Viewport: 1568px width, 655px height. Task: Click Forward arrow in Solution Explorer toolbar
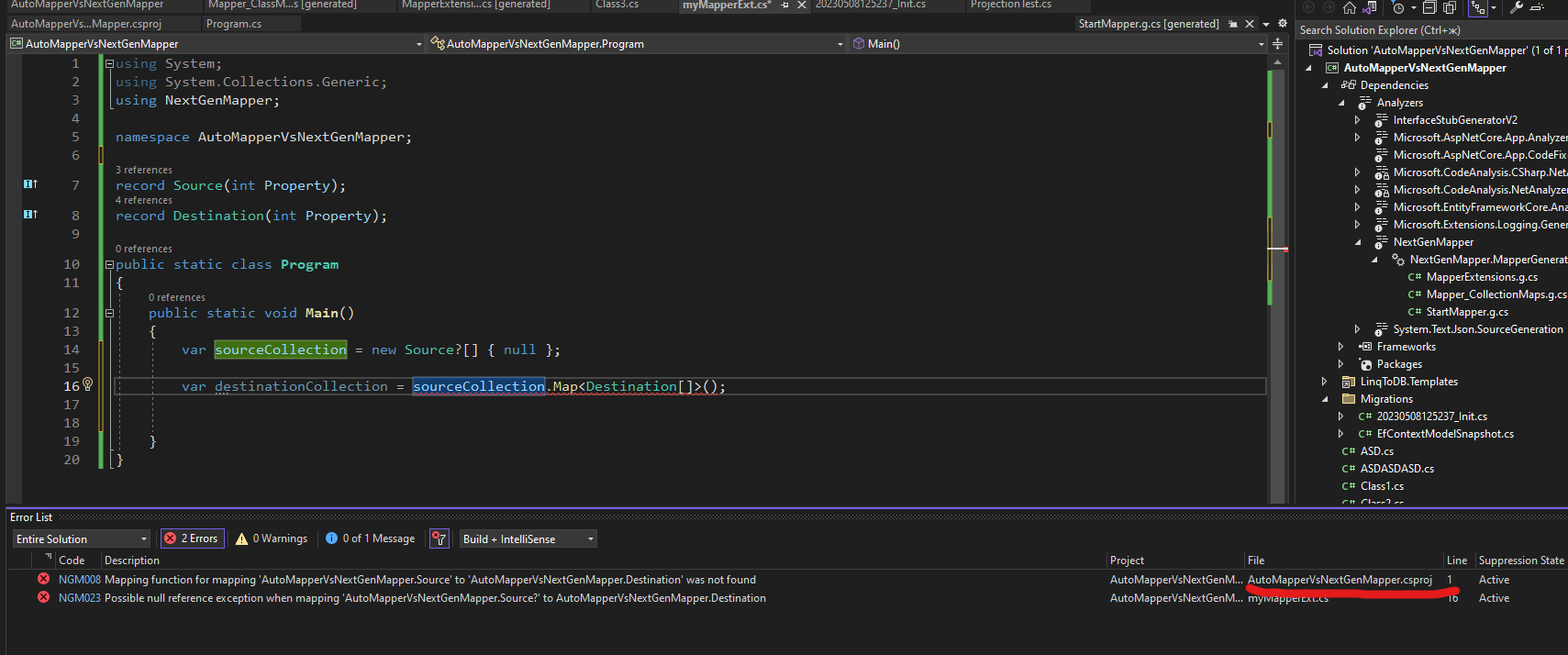pyautogui.click(x=1329, y=7)
